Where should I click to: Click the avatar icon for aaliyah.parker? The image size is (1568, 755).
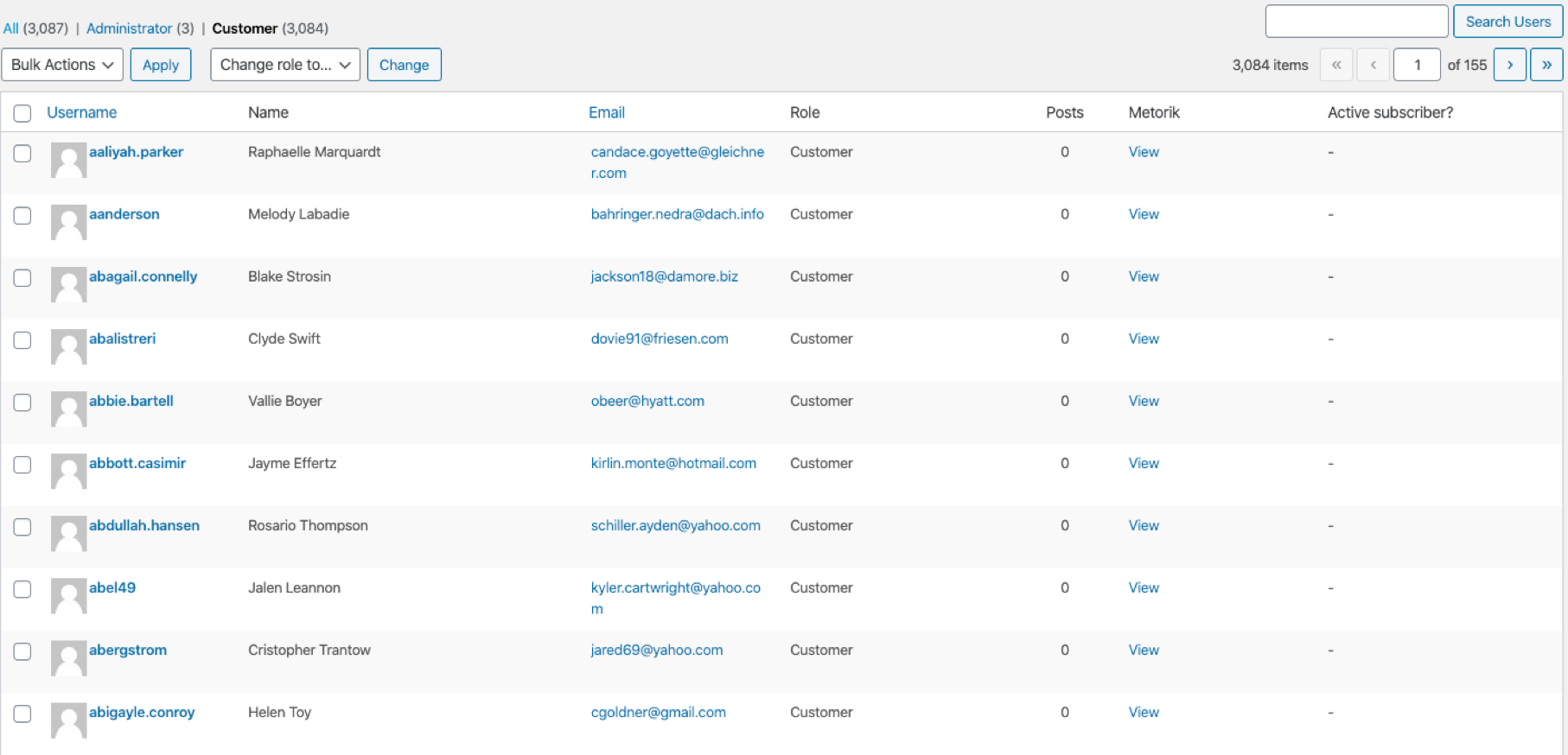[x=68, y=161]
